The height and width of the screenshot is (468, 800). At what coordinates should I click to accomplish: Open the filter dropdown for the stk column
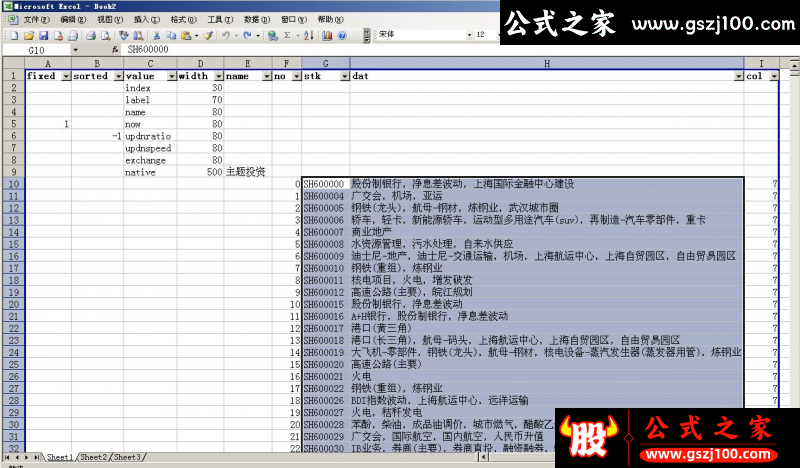[x=345, y=76]
